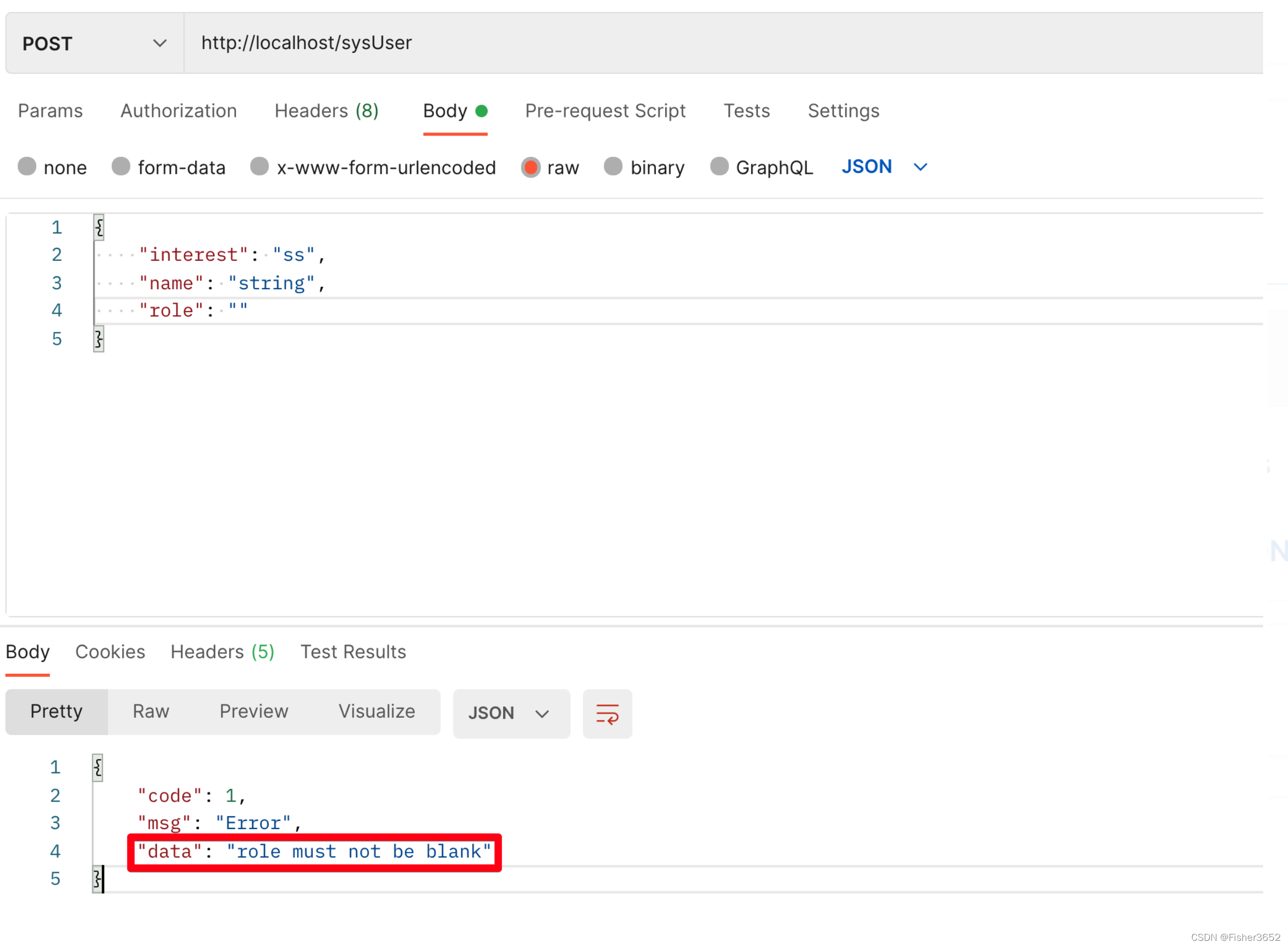This screenshot has width=1288, height=946.
Task: Click the Raw response view icon
Action: 151,712
